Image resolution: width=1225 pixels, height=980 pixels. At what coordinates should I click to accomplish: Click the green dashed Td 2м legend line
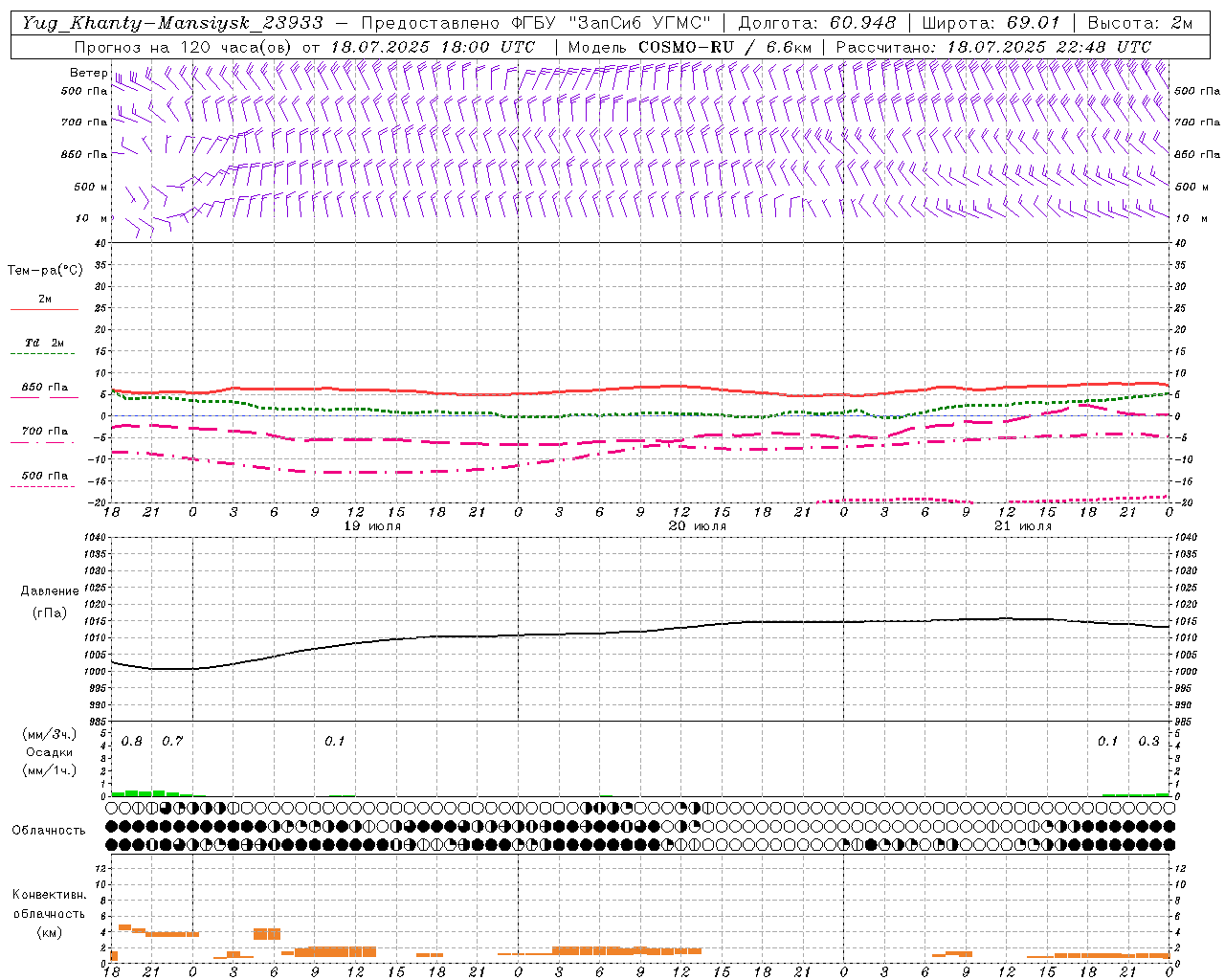[44, 354]
